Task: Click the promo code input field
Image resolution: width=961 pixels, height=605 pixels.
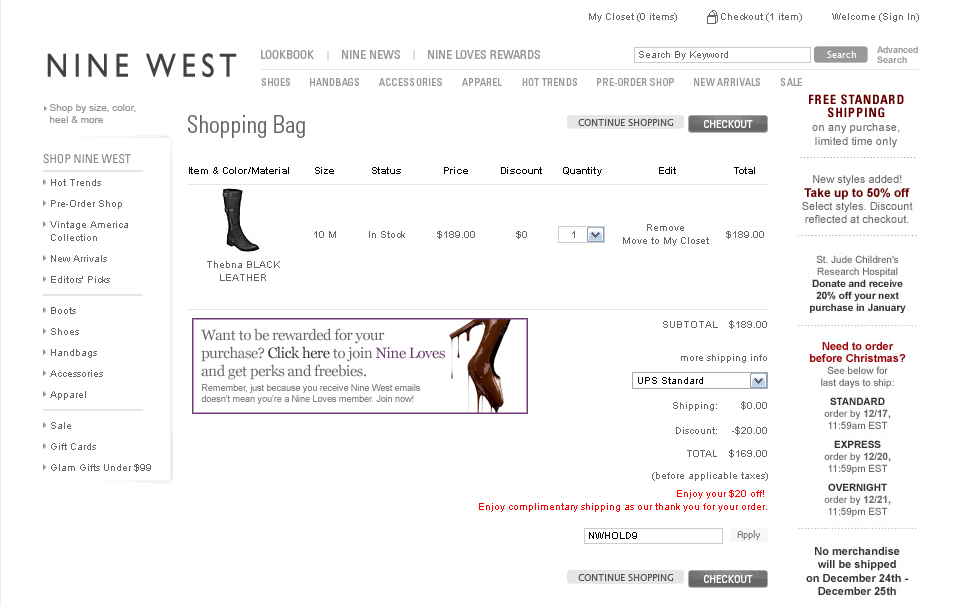Action: [x=653, y=536]
